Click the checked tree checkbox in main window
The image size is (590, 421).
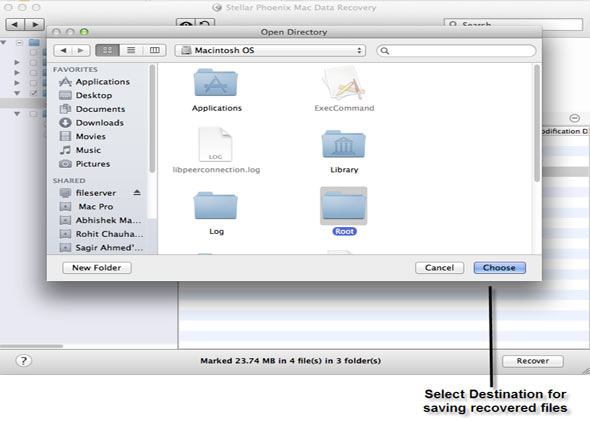33,93
